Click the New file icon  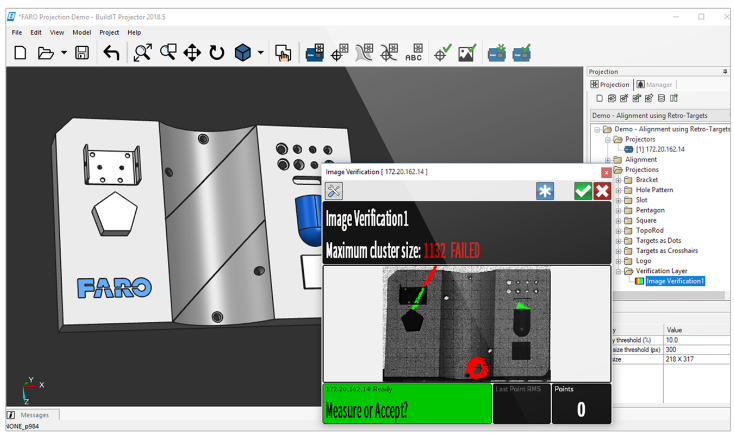(x=20, y=53)
